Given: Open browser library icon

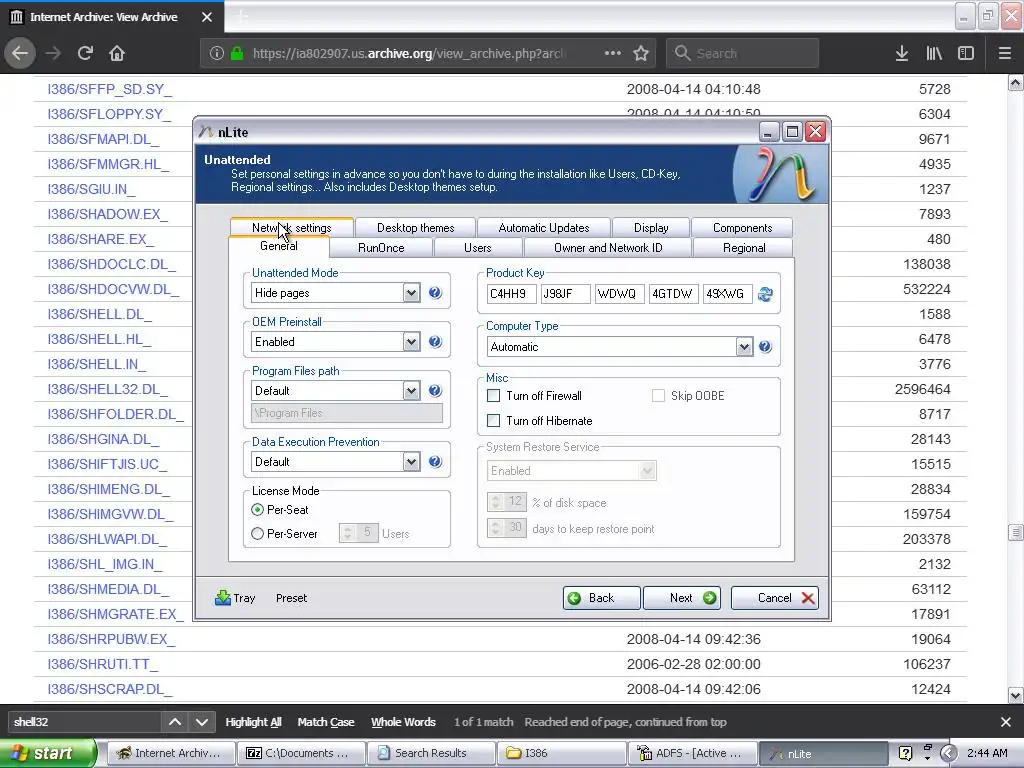Looking at the screenshot, I should point(934,53).
